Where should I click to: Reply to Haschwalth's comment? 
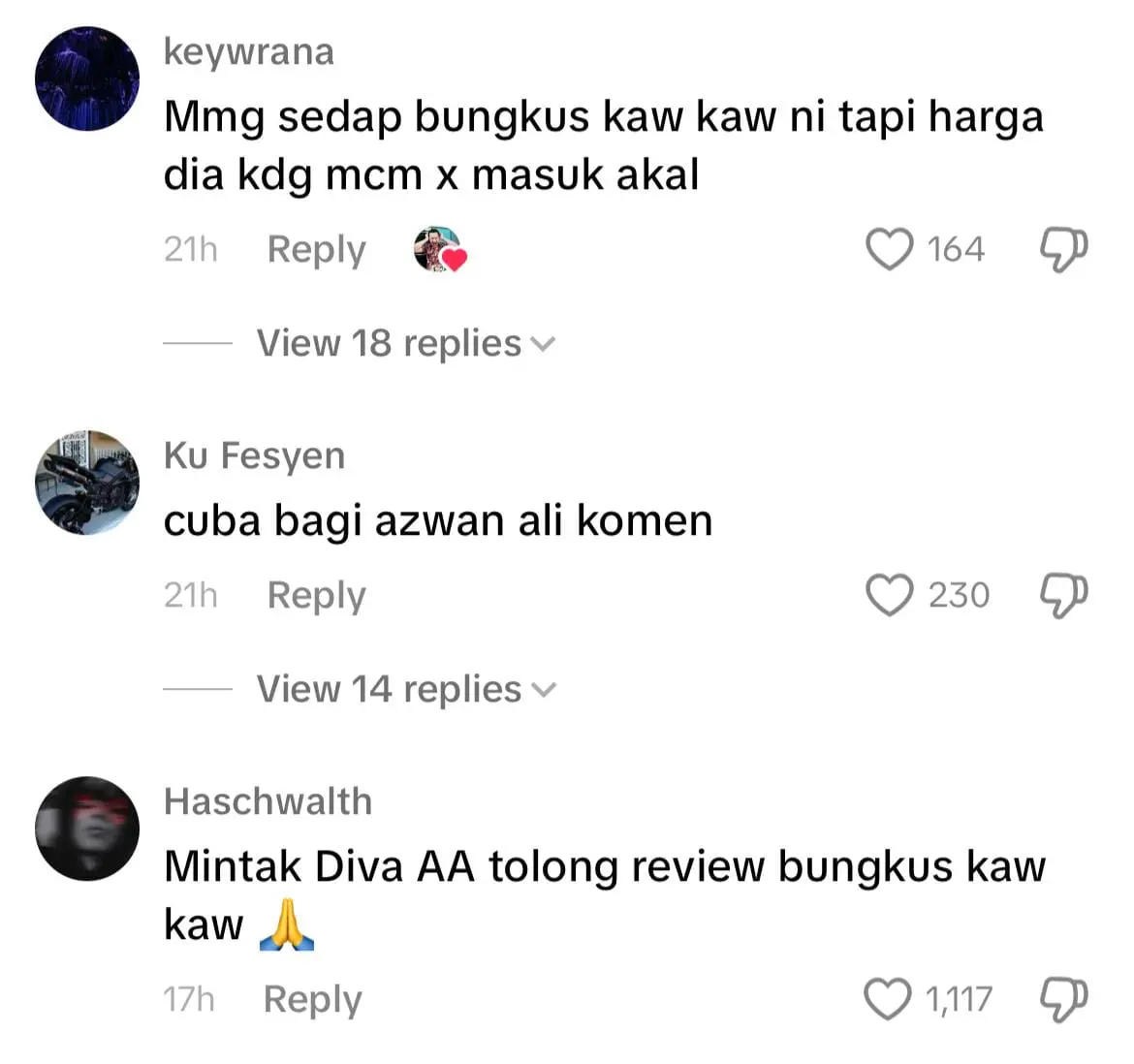(312, 1000)
